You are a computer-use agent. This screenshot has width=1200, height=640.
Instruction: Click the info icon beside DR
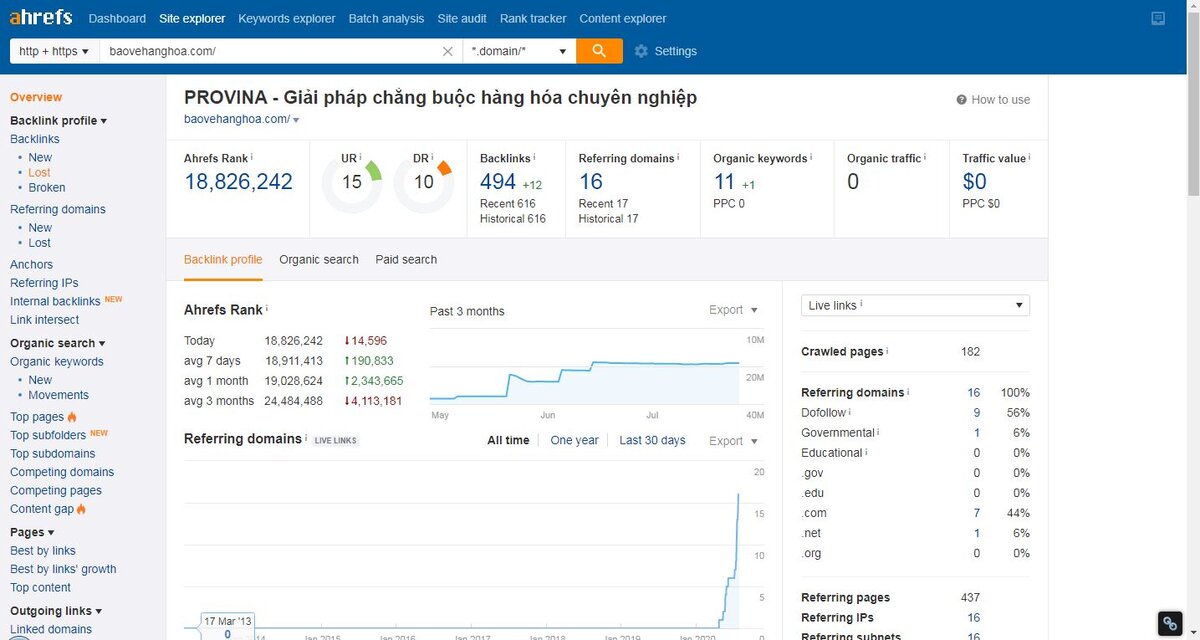tap(432, 157)
